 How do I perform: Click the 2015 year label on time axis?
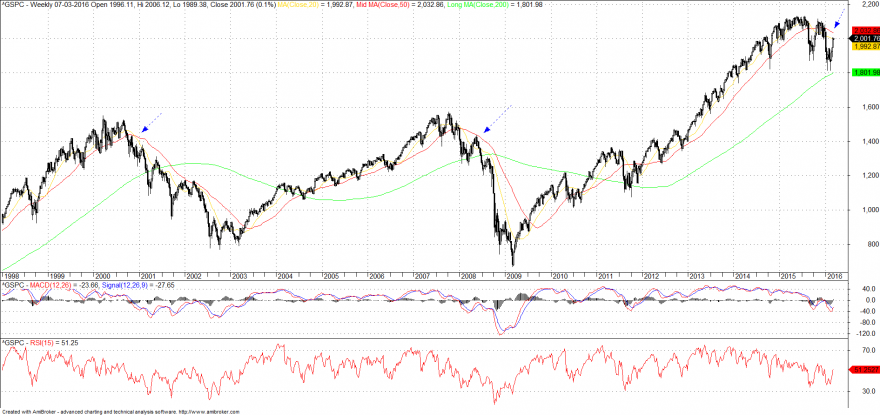(x=789, y=277)
